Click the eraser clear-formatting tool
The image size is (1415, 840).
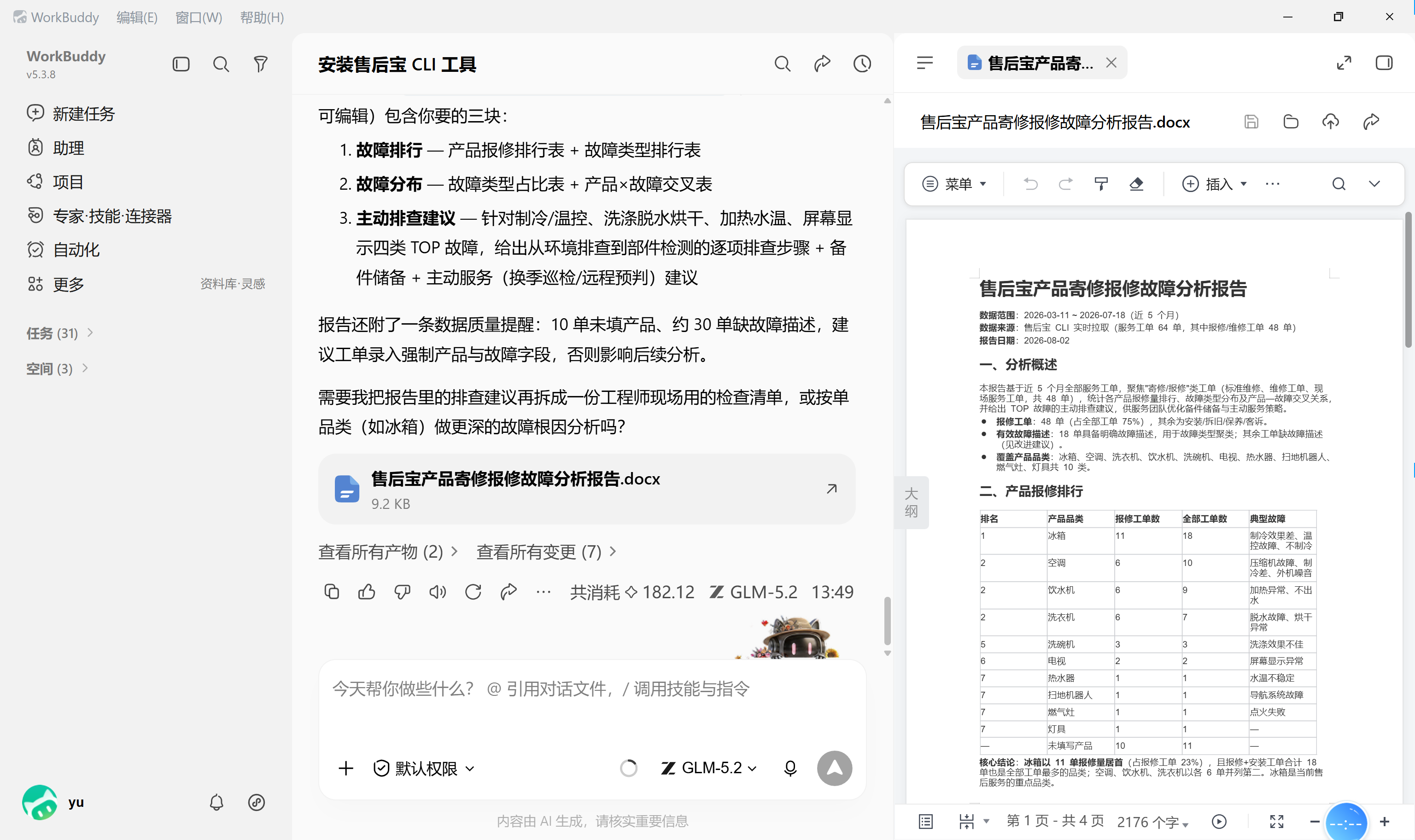click(x=1136, y=184)
